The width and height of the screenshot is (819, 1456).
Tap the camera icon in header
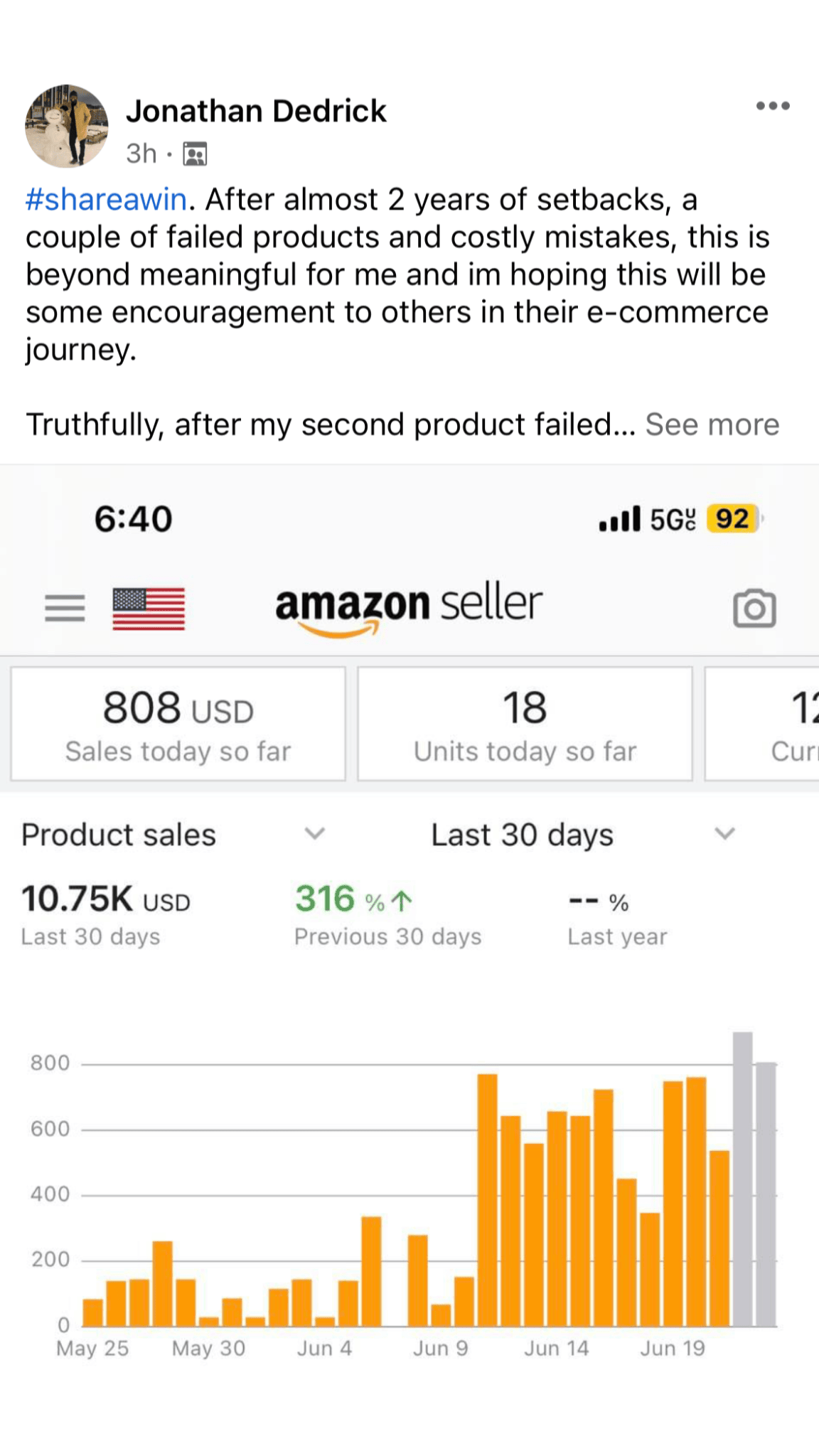(754, 609)
